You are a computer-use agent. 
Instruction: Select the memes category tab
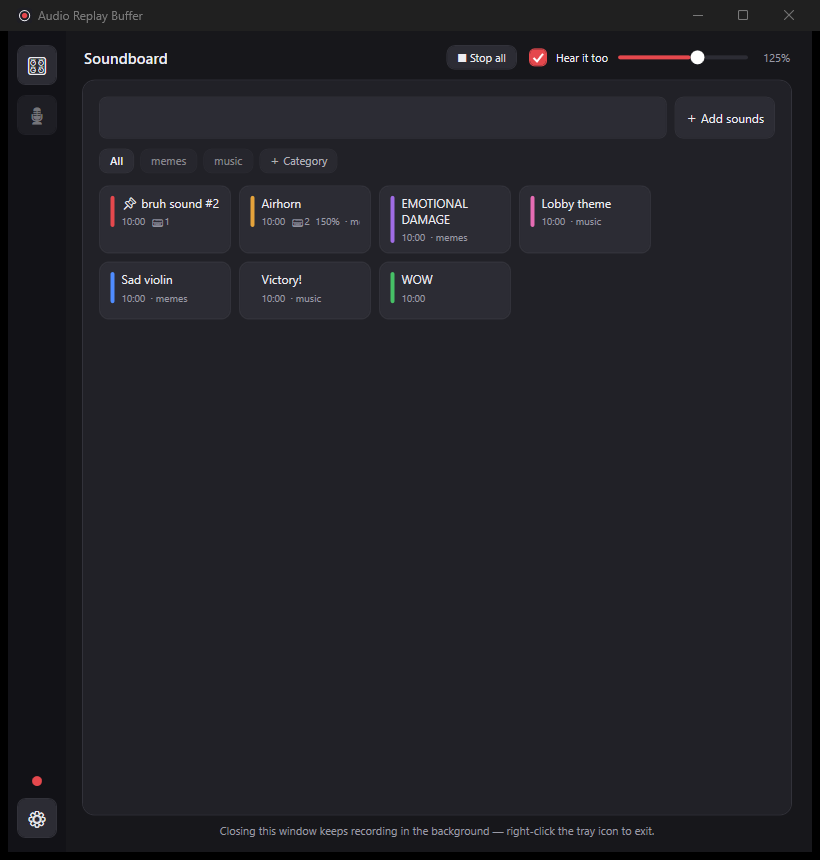[x=168, y=161]
